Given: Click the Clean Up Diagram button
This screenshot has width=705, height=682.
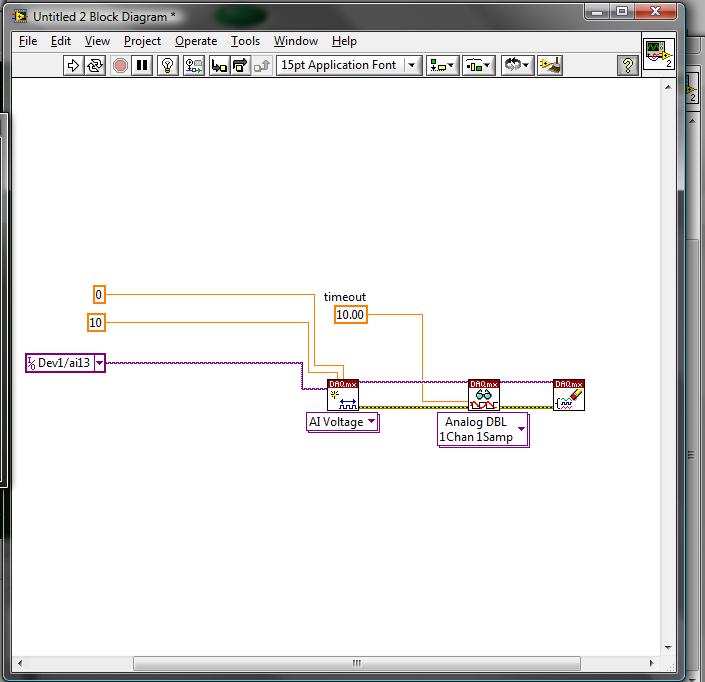Looking at the screenshot, I should [x=550, y=66].
